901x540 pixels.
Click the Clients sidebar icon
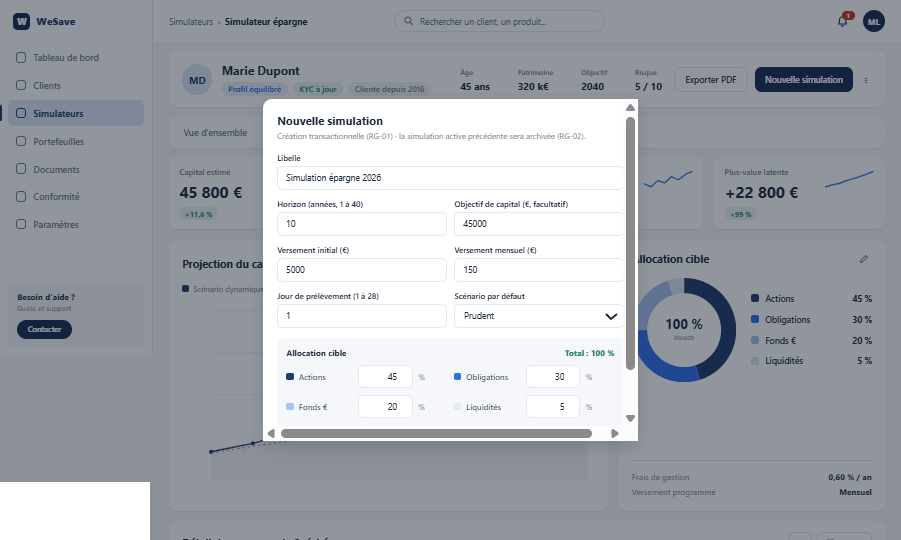(x=21, y=85)
